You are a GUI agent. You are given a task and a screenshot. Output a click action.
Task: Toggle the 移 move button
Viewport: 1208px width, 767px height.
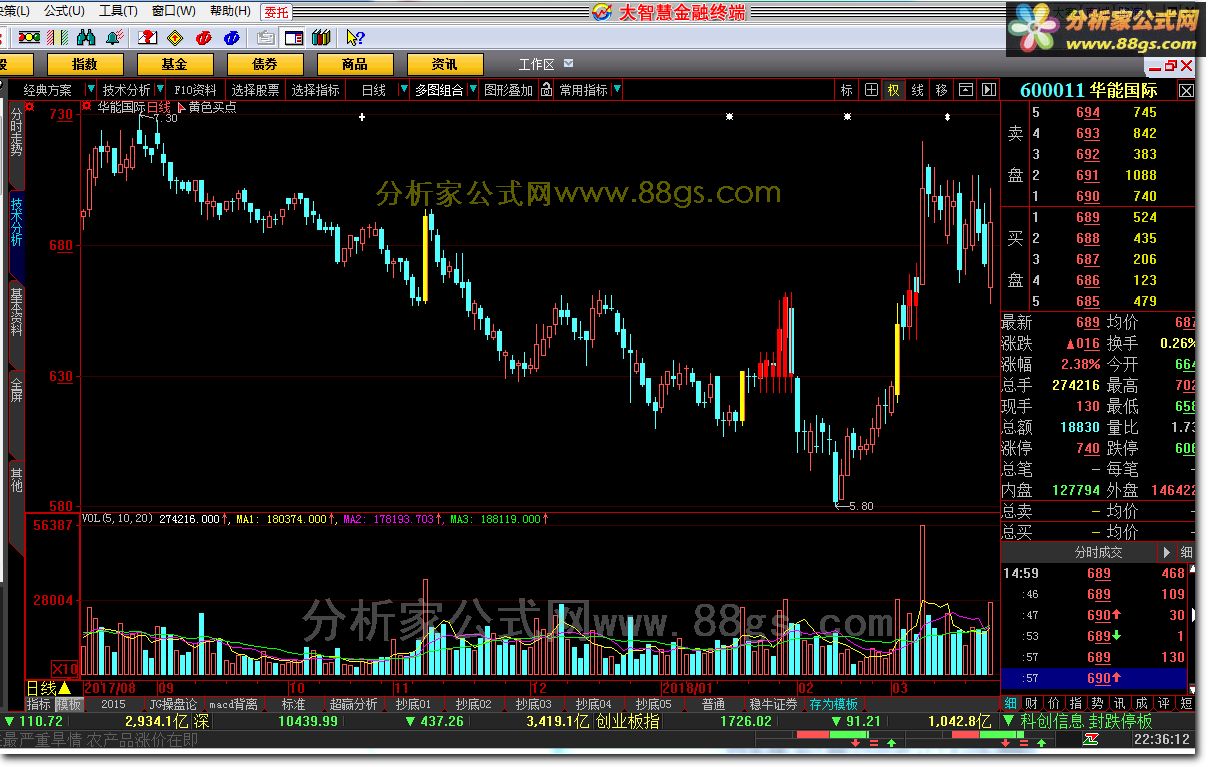pos(941,90)
